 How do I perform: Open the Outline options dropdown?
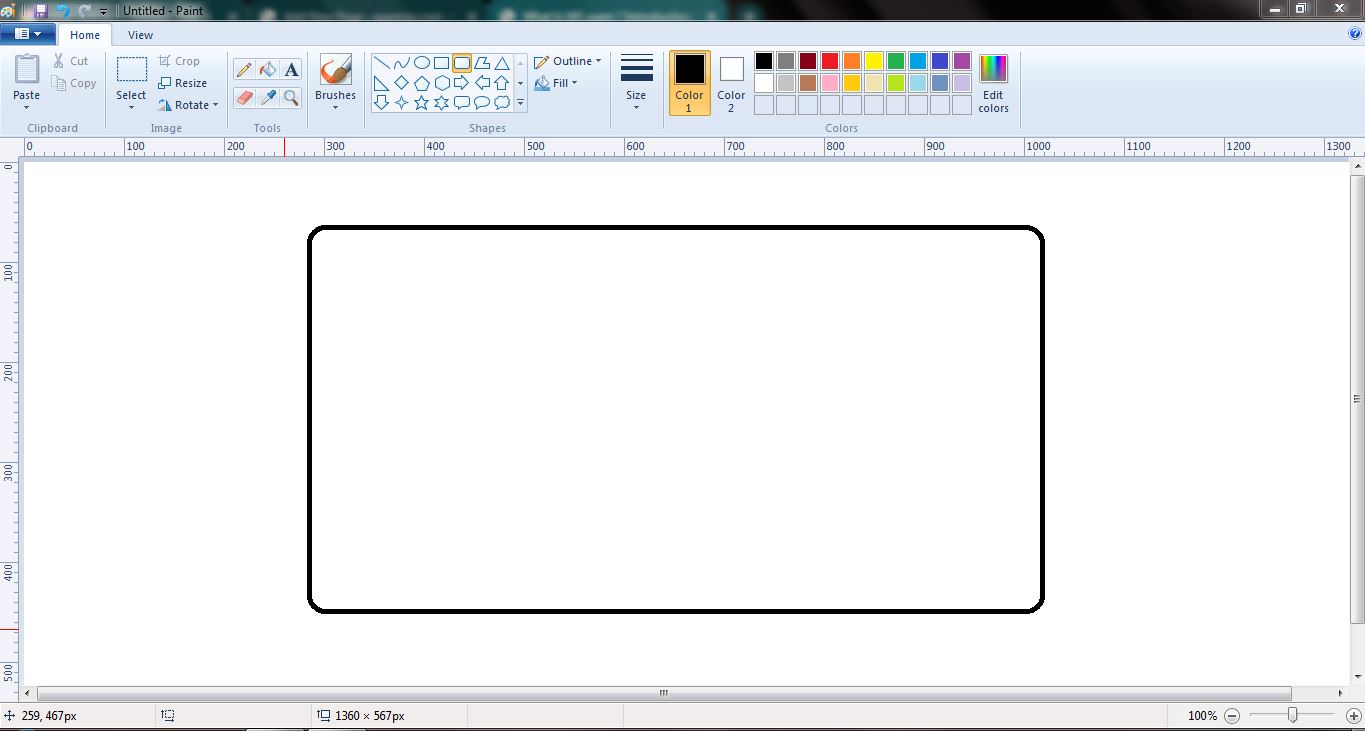(x=568, y=60)
